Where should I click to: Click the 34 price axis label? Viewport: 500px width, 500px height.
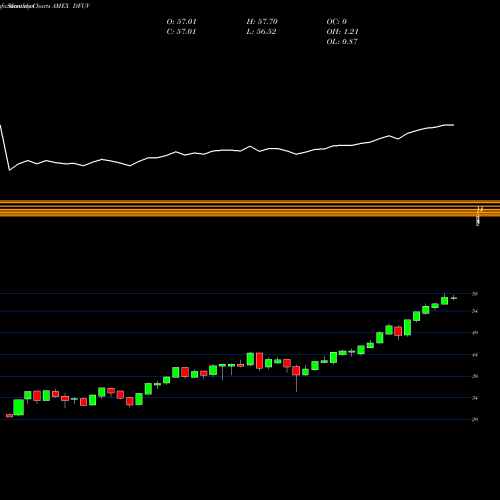tap(475, 398)
